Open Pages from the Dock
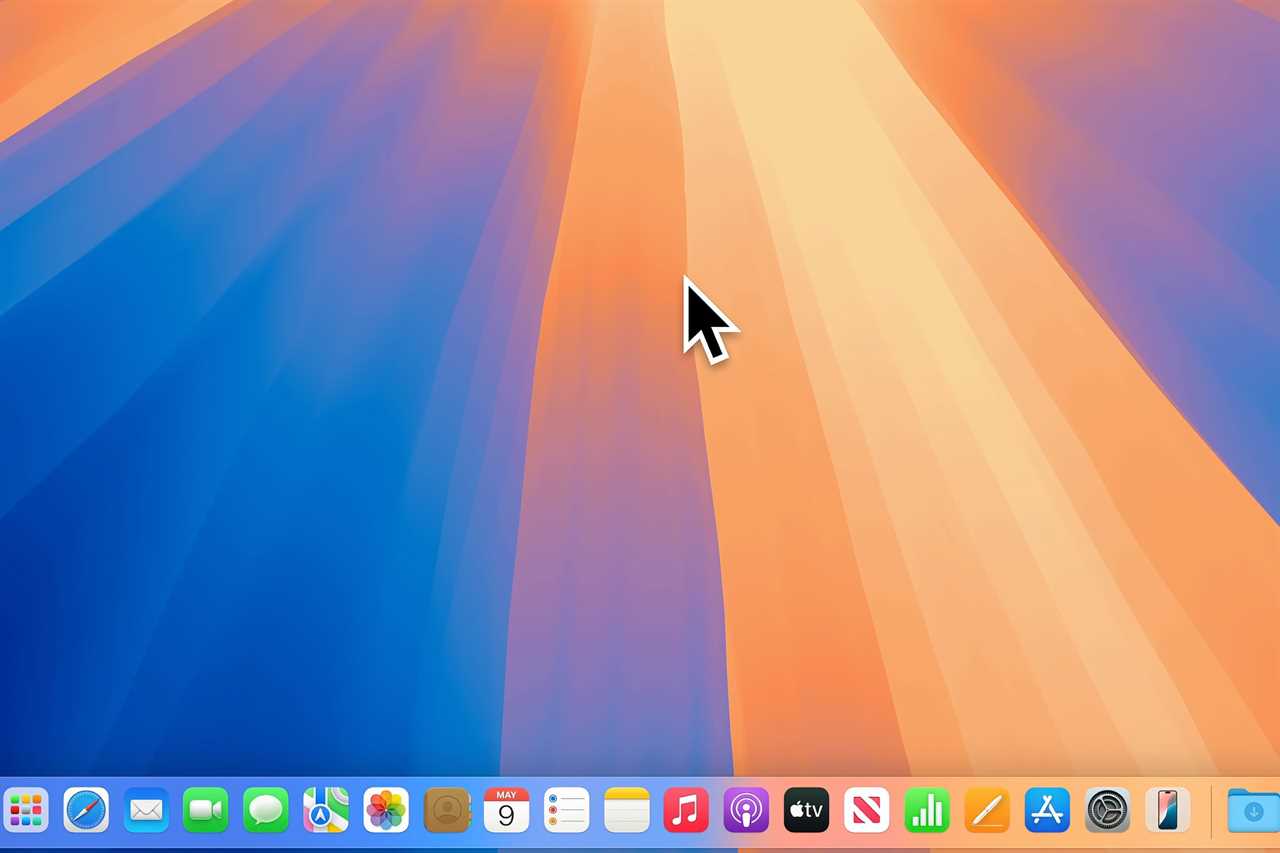The image size is (1280, 853). [986, 810]
